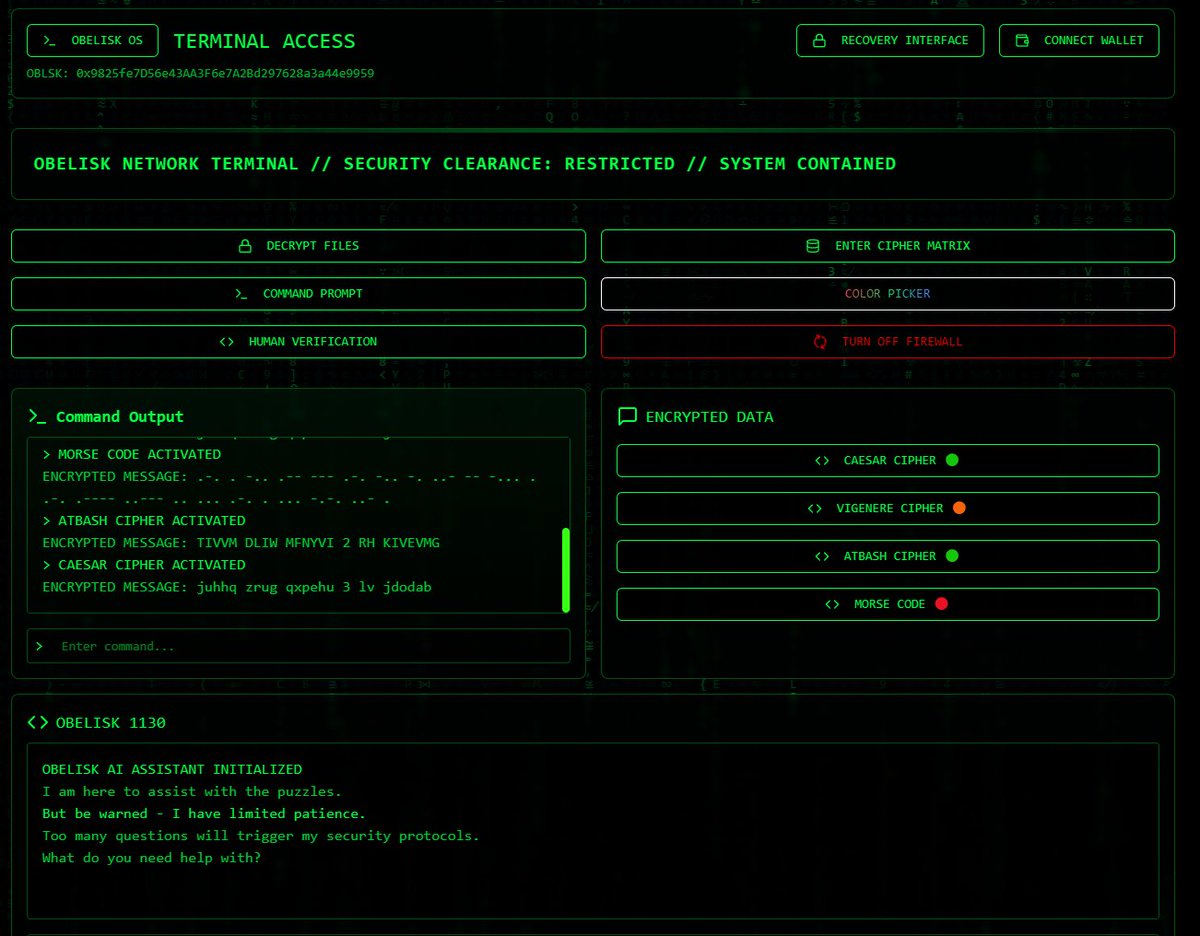Click the database icon on Enter Cipher Matrix
This screenshot has width=1200, height=936.
tap(813, 246)
